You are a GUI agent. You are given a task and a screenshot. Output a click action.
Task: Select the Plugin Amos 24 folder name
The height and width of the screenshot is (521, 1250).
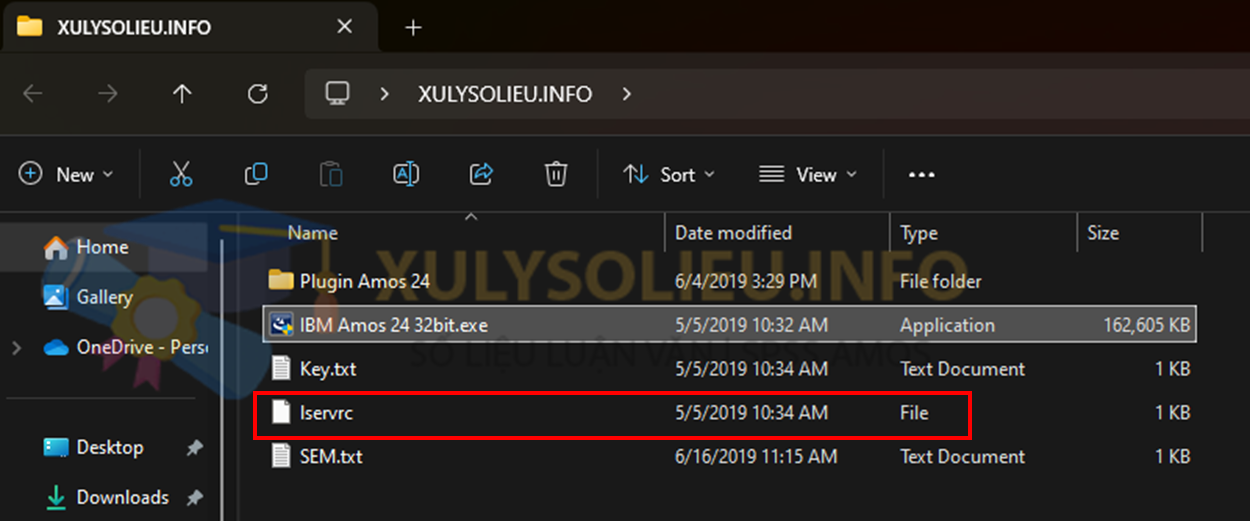pyautogui.click(x=365, y=281)
